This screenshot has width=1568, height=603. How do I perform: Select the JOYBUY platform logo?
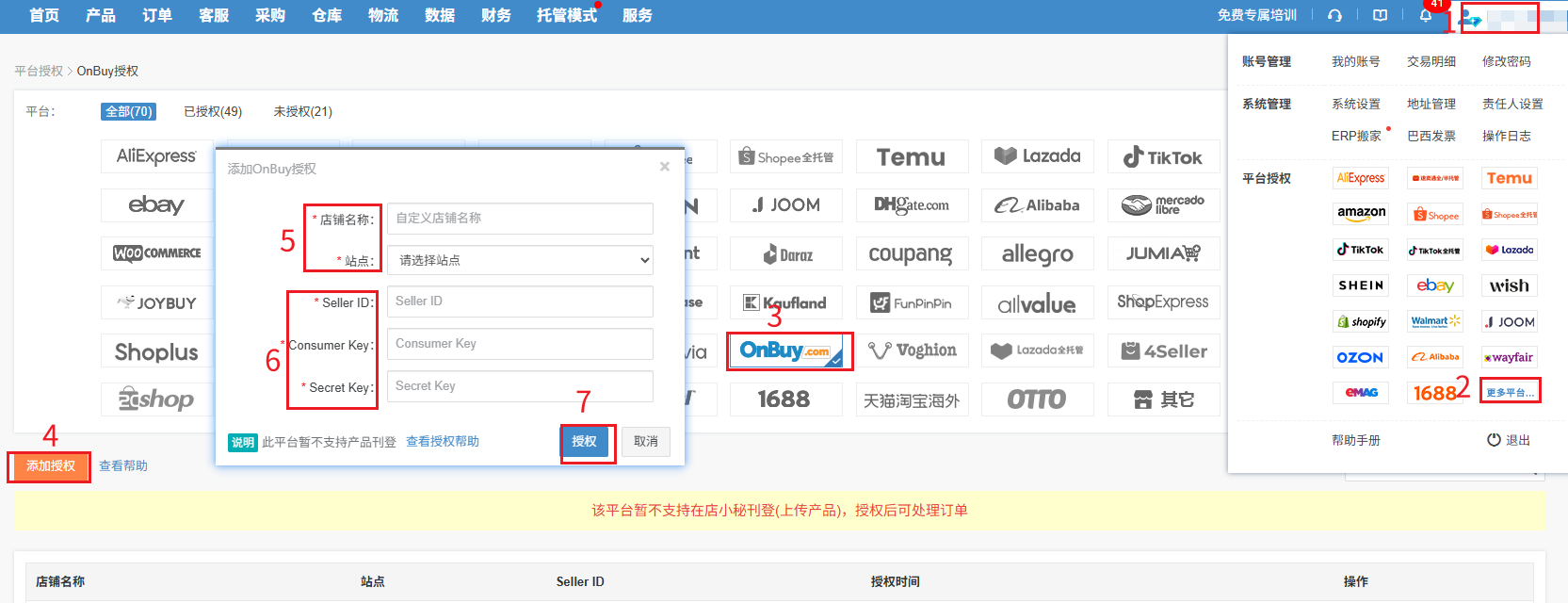point(157,302)
